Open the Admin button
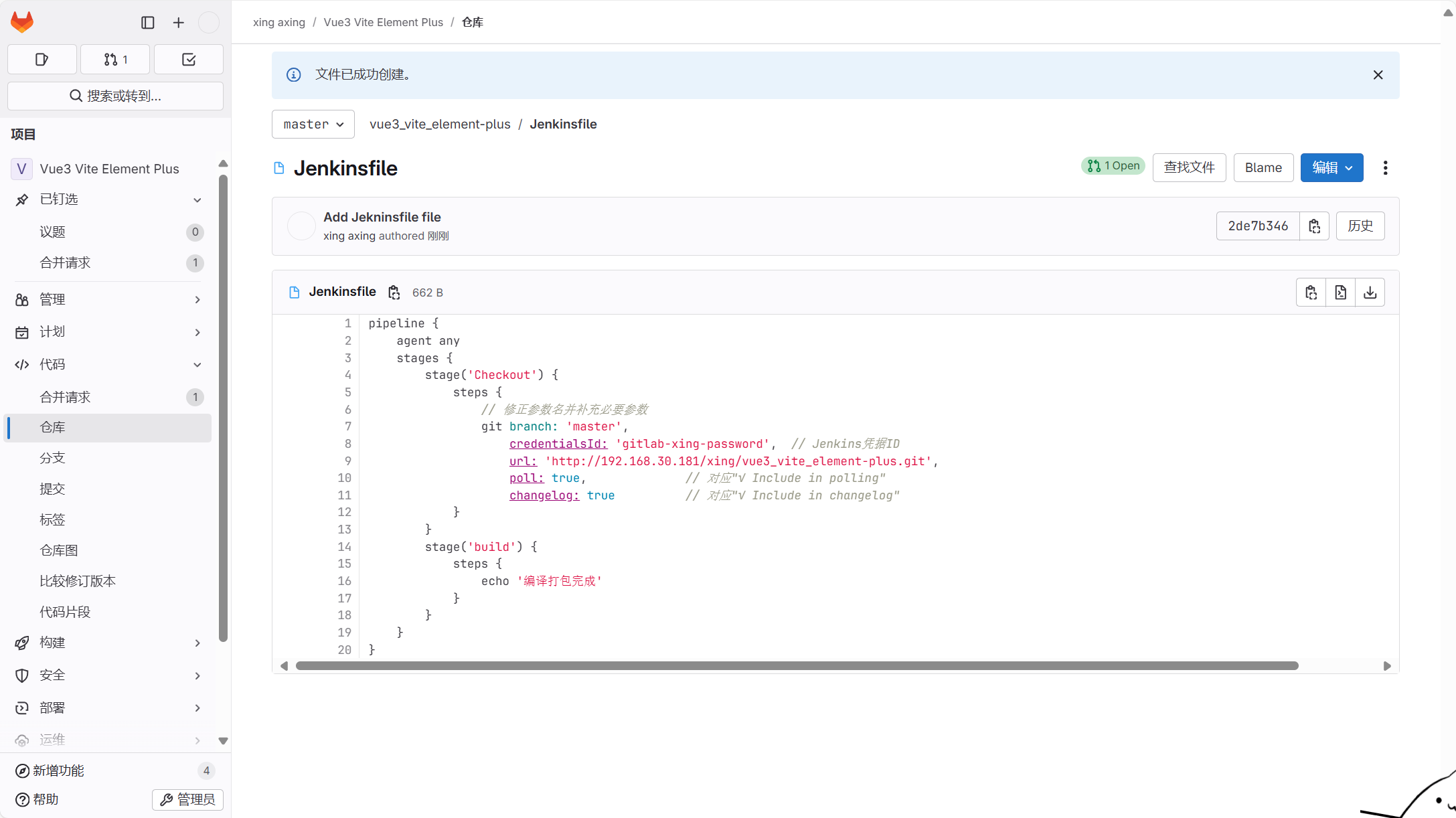This screenshot has height=818, width=1456. [x=187, y=800]
